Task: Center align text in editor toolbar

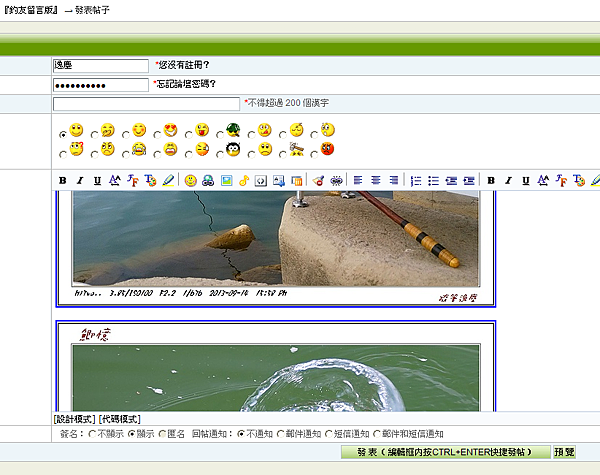Action: pyautogui.click(x=376, y=180)
